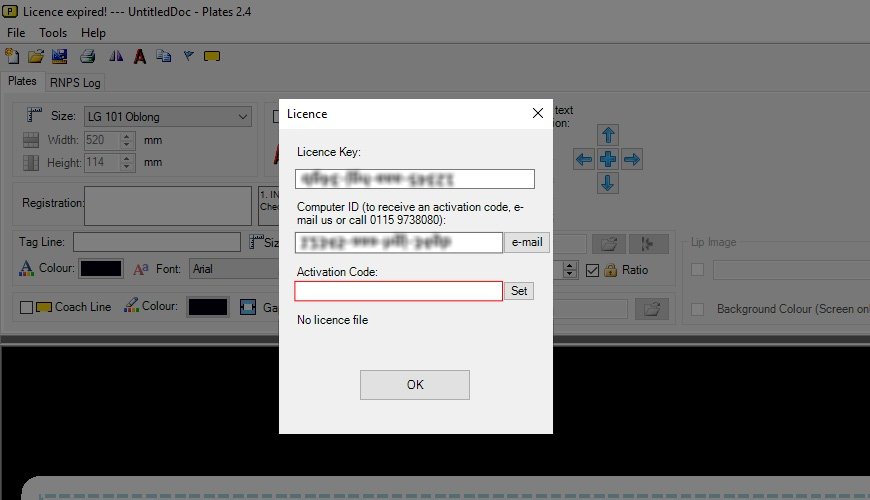Click the yellow plate toolbar icon

[x=212, y=56]
